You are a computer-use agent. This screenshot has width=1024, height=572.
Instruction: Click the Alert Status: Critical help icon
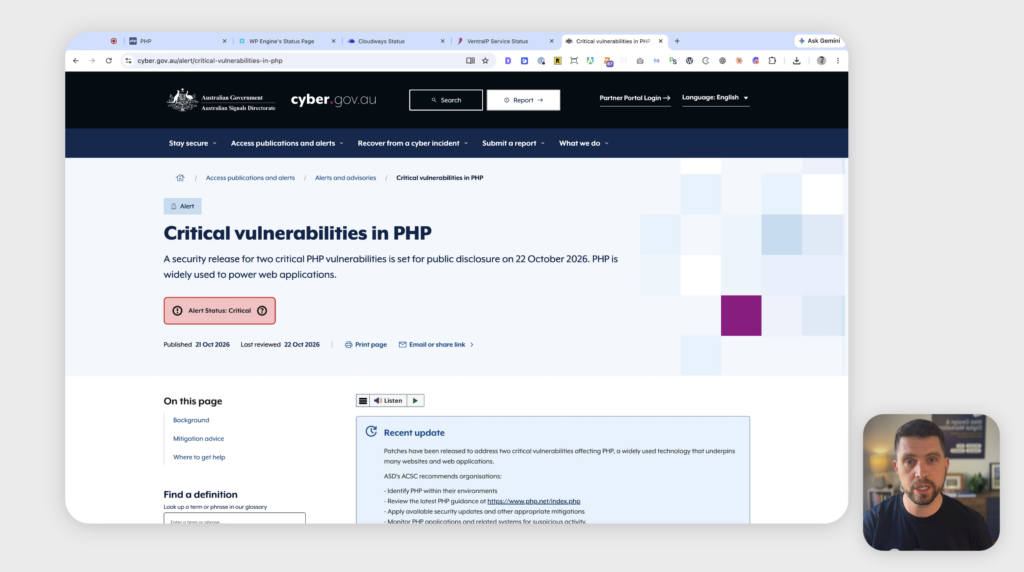[262, 311]
